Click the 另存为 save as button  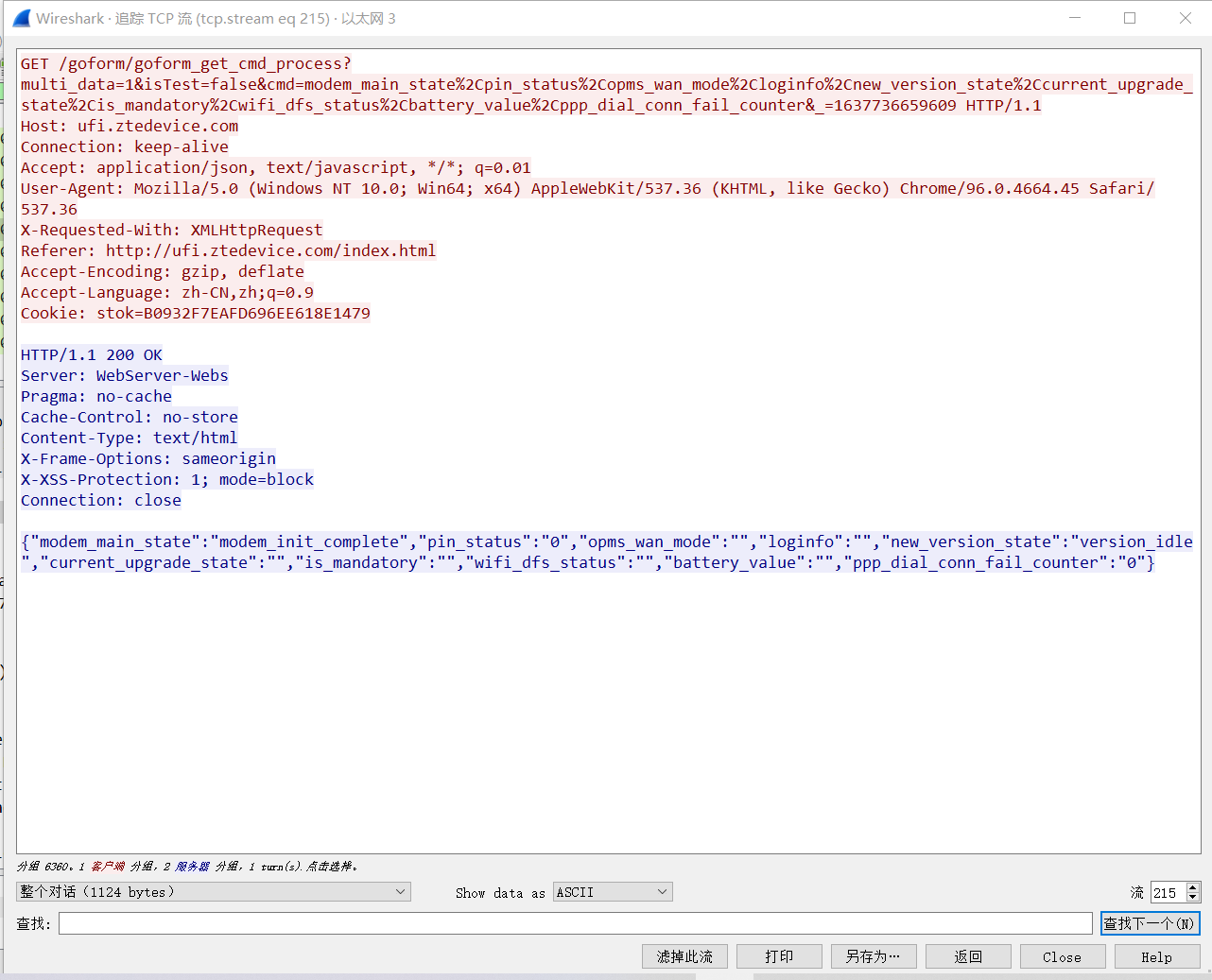874,956
